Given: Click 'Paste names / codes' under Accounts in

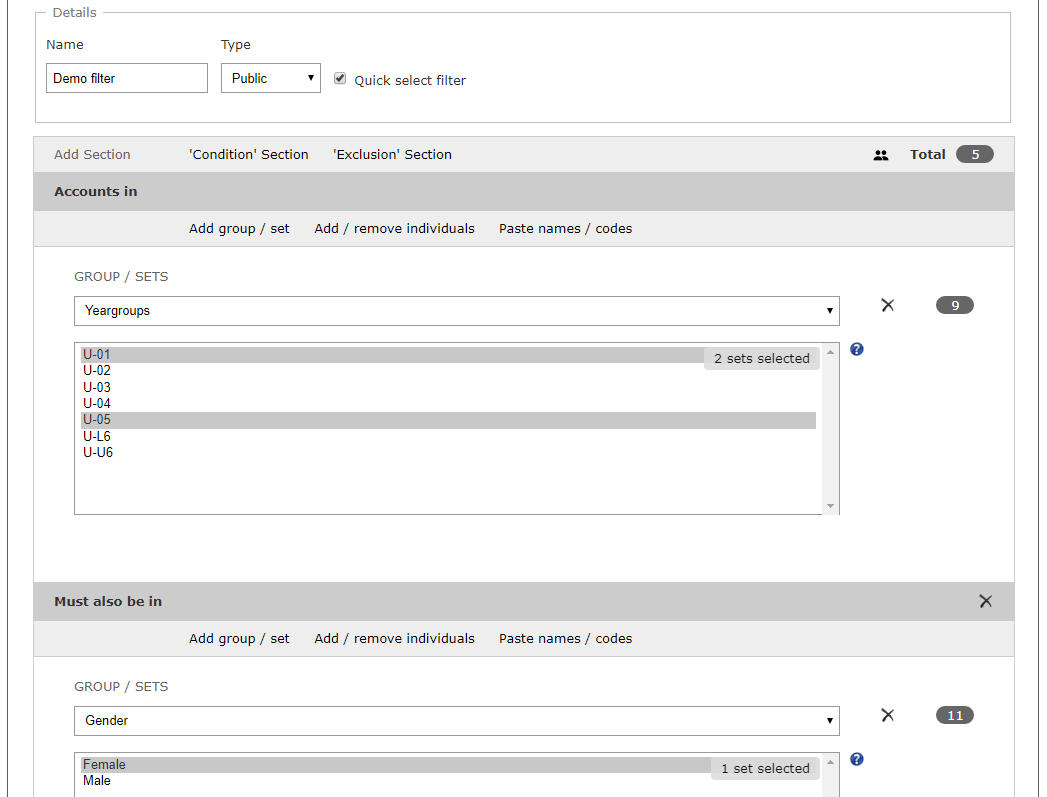Looking at the screenshot, I should pos(566,228).
